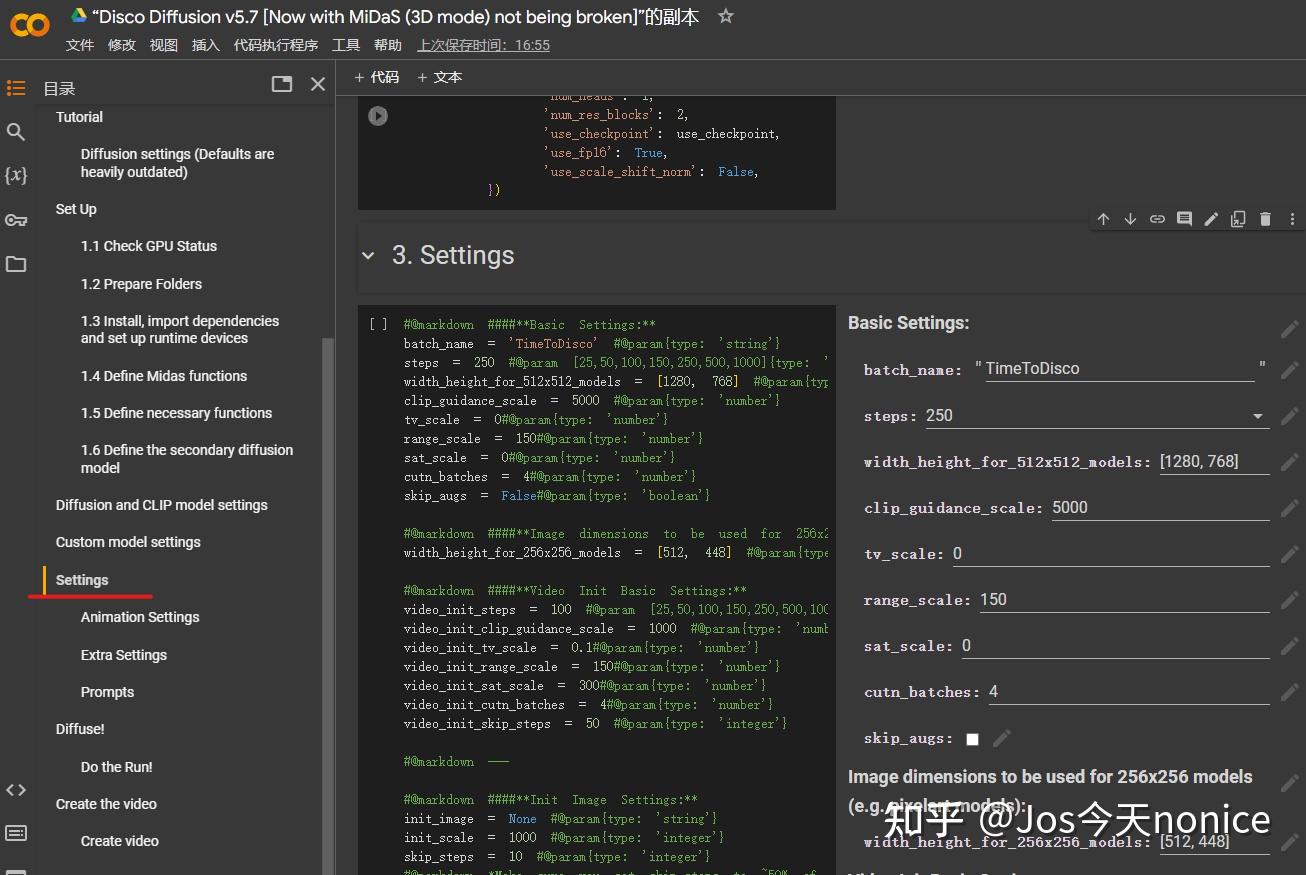Viewport: 1306px width, 875px height.
Task: Add a comment to the cell
Action: pos(1184,219)
